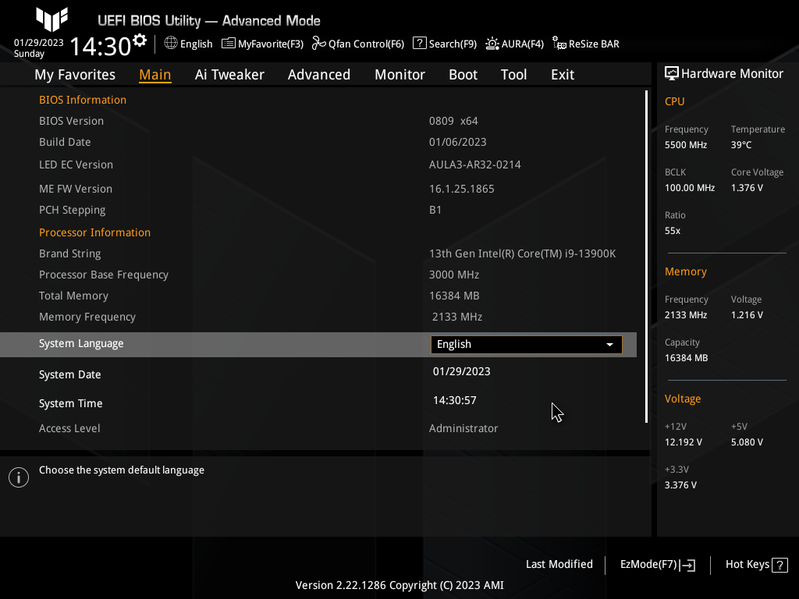
Task: Click the globe language icon
Action: (171, 44)
